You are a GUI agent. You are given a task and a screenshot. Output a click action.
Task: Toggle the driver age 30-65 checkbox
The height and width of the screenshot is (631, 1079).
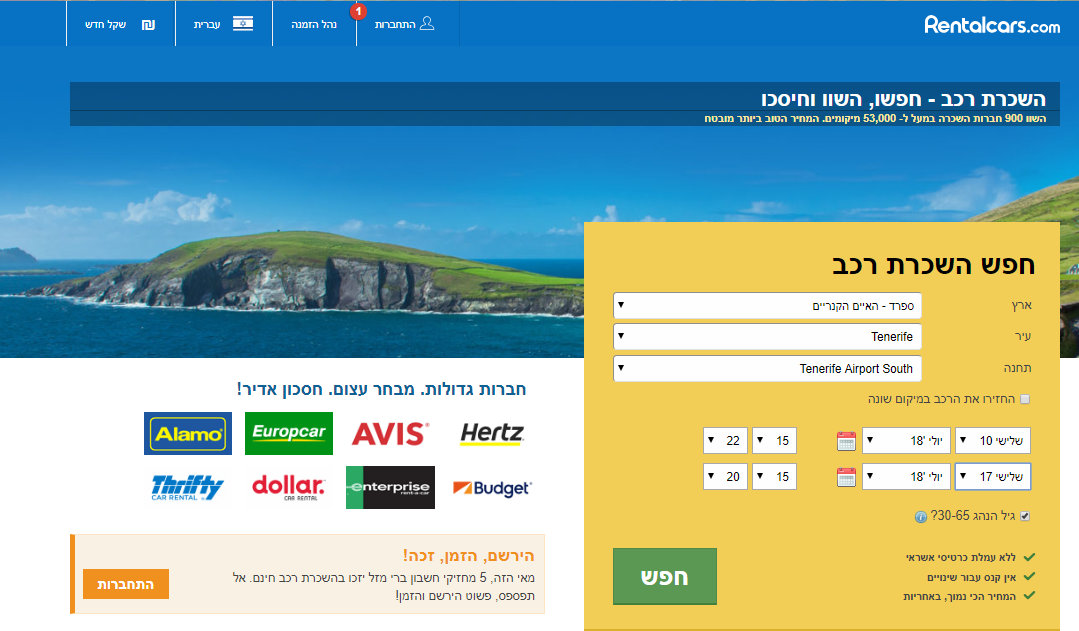point(1024,516)
